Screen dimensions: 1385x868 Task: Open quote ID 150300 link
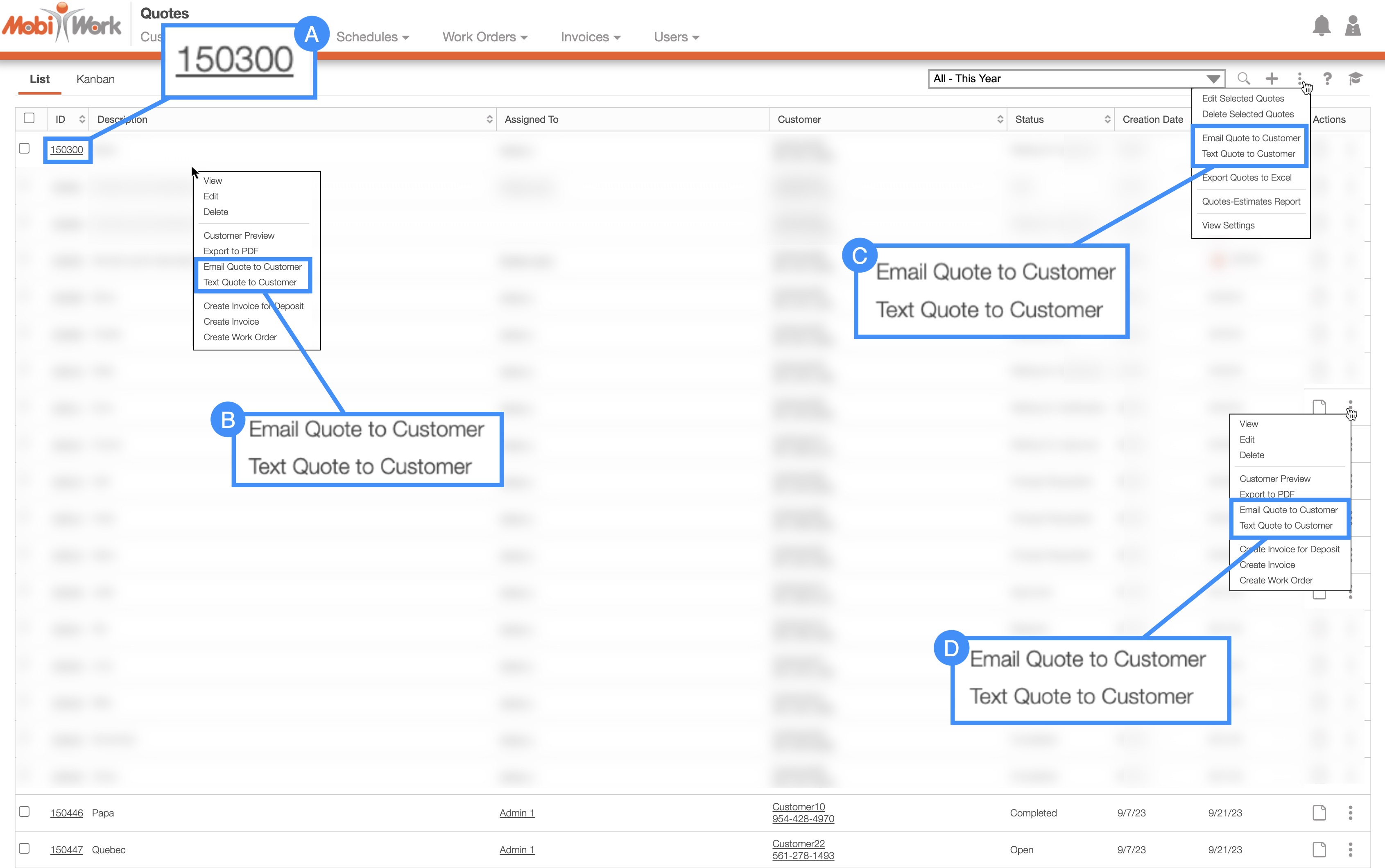(67, 150)
